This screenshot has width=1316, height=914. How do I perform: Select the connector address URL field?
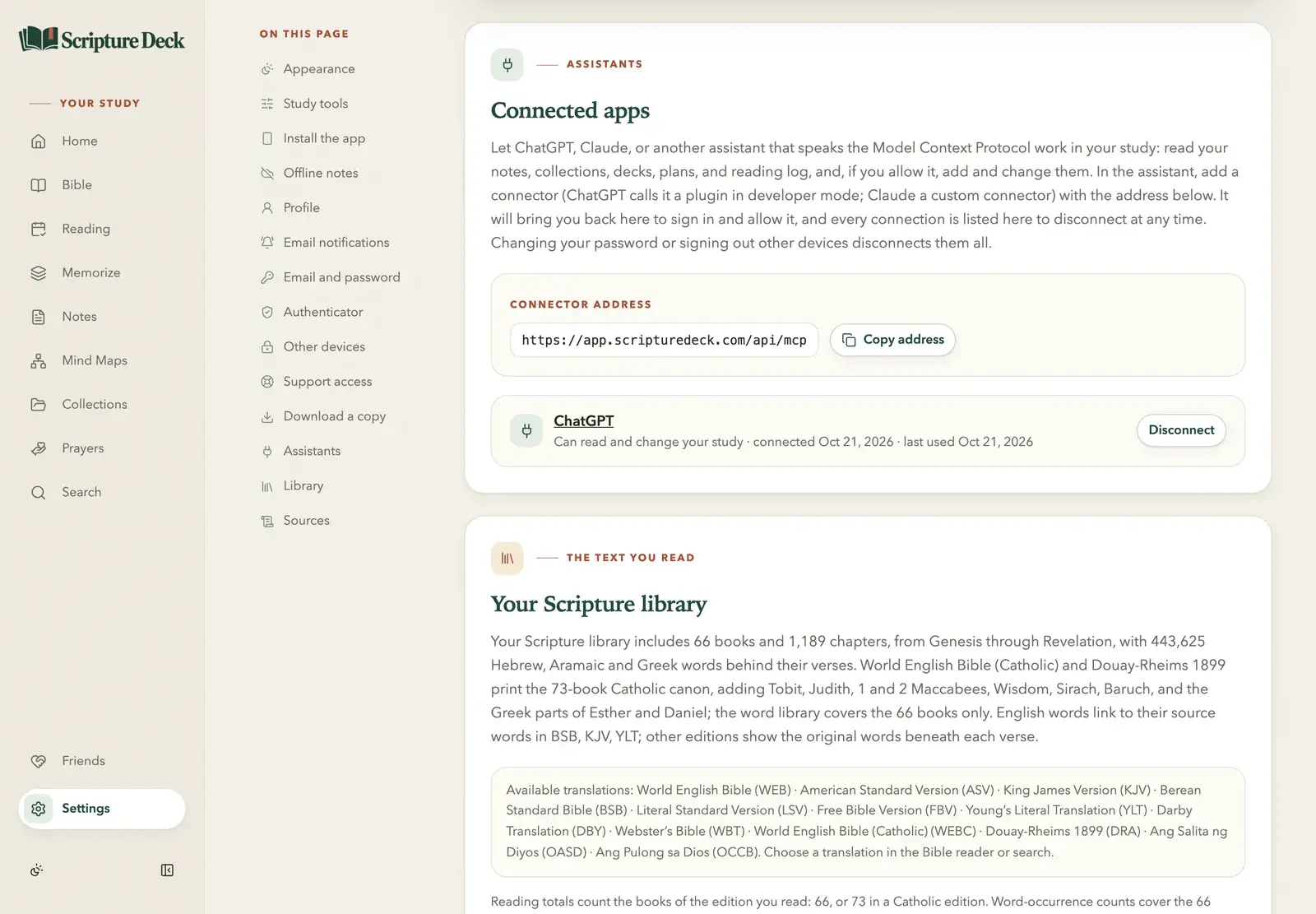pos(664,340)
